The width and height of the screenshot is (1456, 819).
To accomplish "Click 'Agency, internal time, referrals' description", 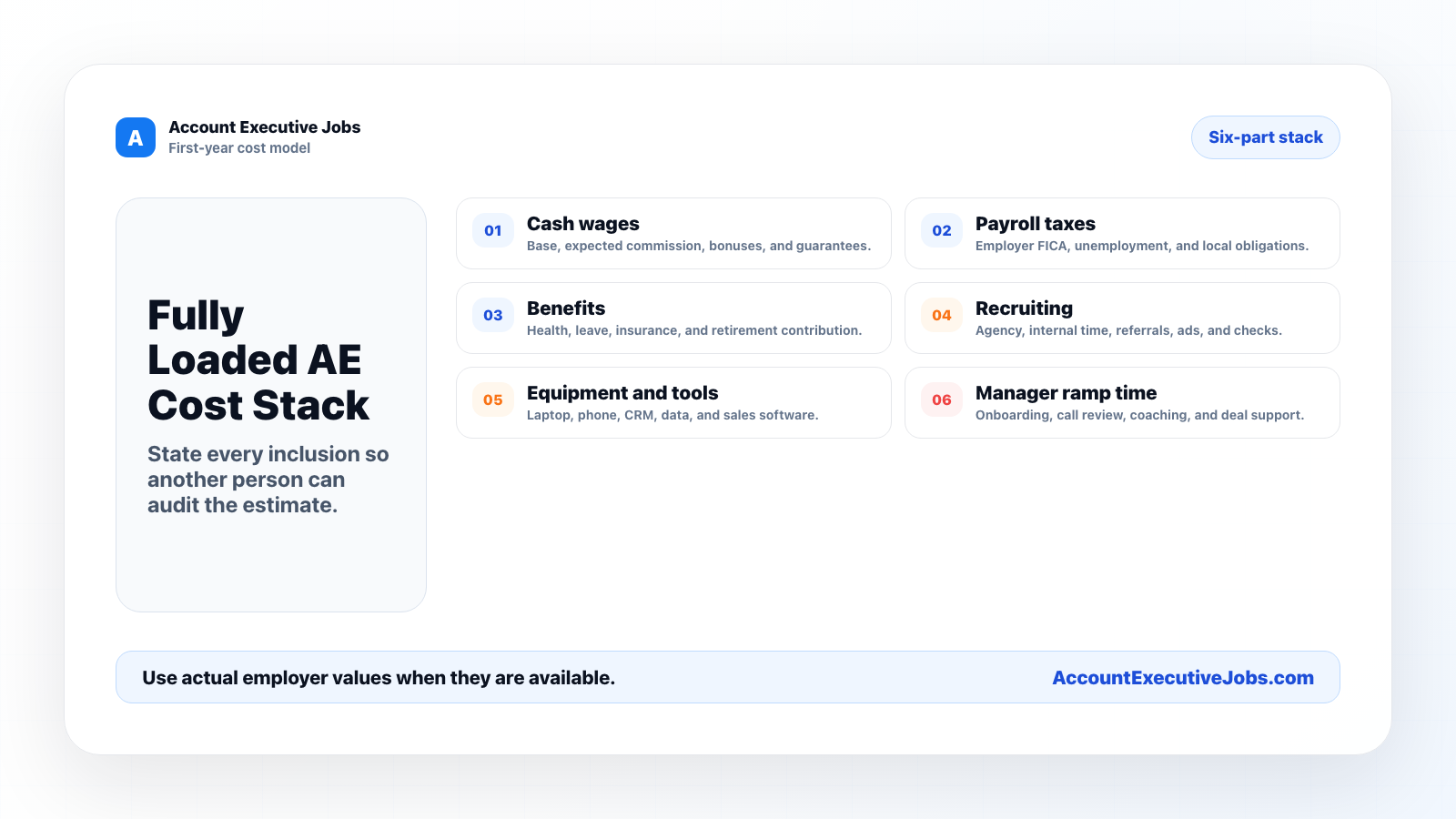I will 1128,330.
